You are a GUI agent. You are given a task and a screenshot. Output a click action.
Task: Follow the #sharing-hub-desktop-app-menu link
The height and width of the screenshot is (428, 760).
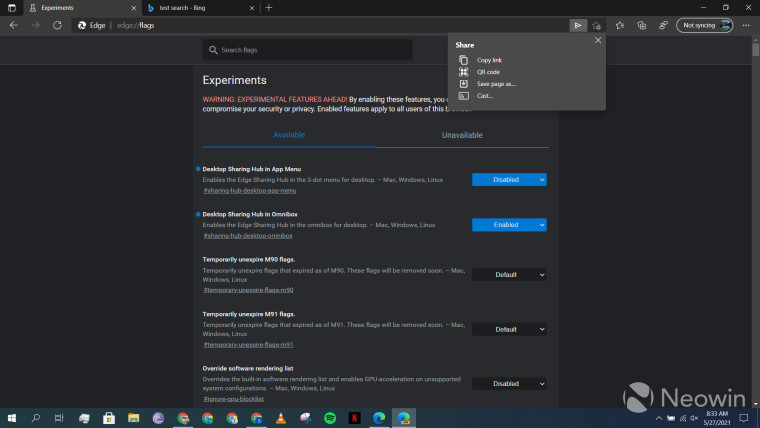pos(250,190)
